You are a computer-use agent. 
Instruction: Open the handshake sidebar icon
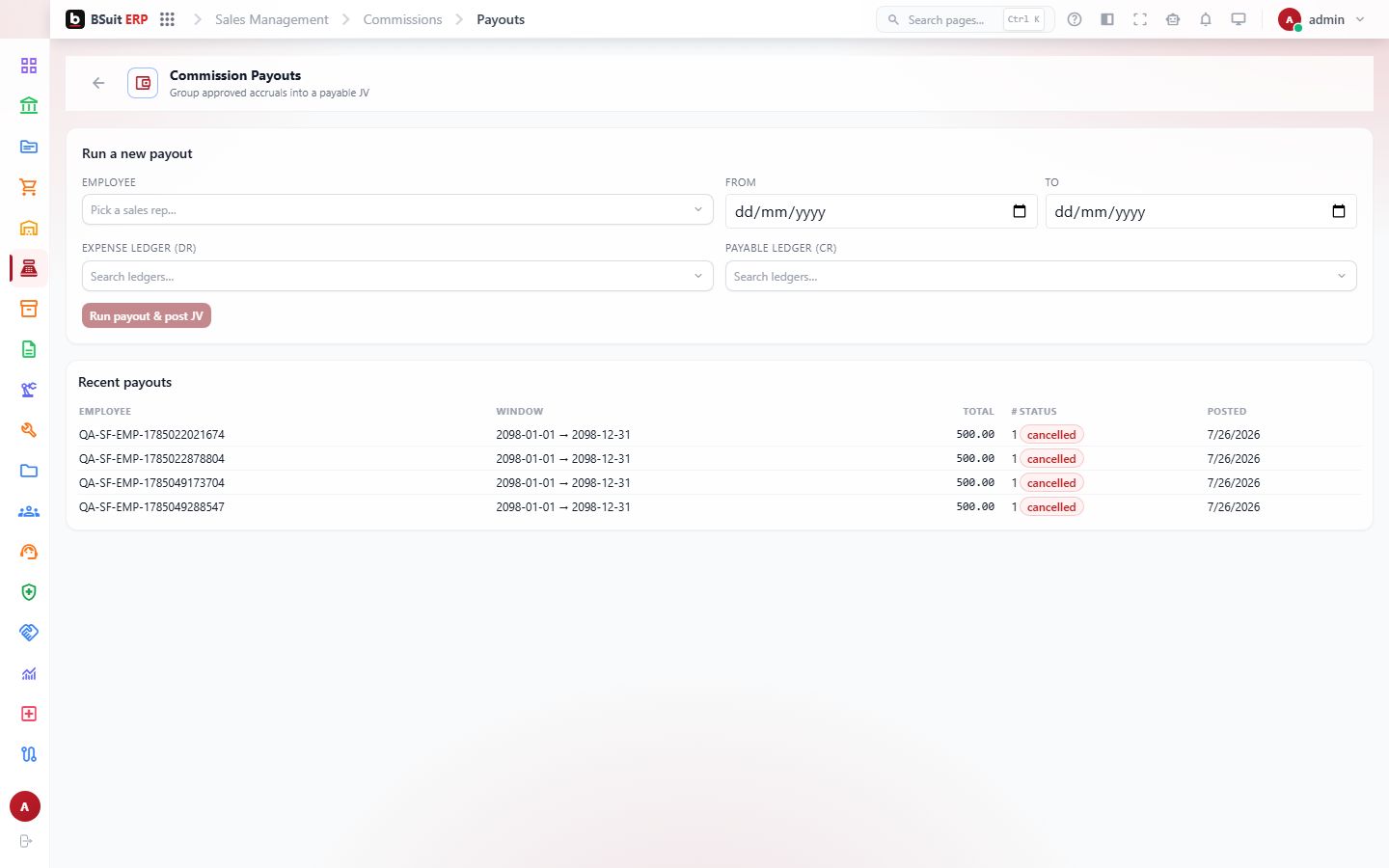[29, 633]
